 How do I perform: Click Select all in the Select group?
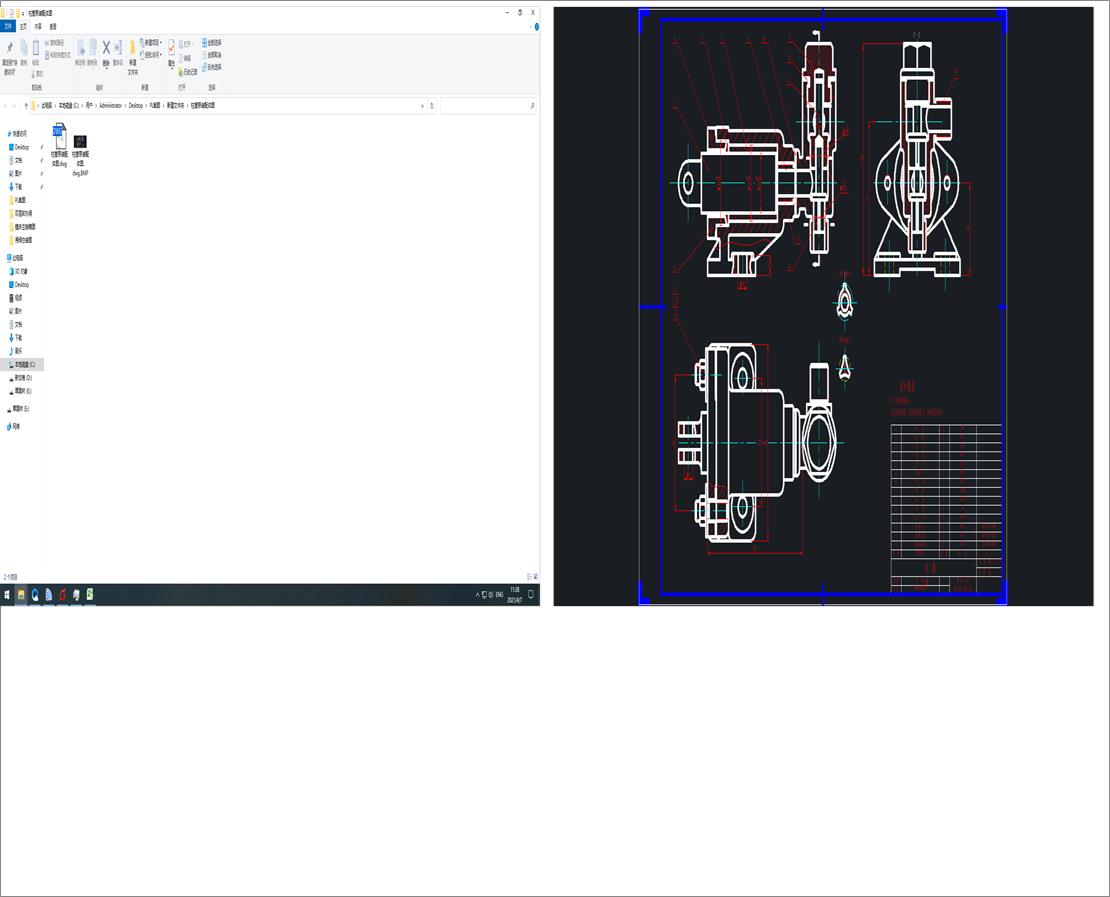coord(212,42)
